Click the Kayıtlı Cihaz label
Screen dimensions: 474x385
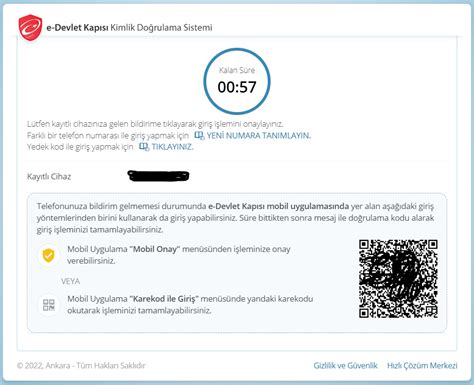coord(49,177)
